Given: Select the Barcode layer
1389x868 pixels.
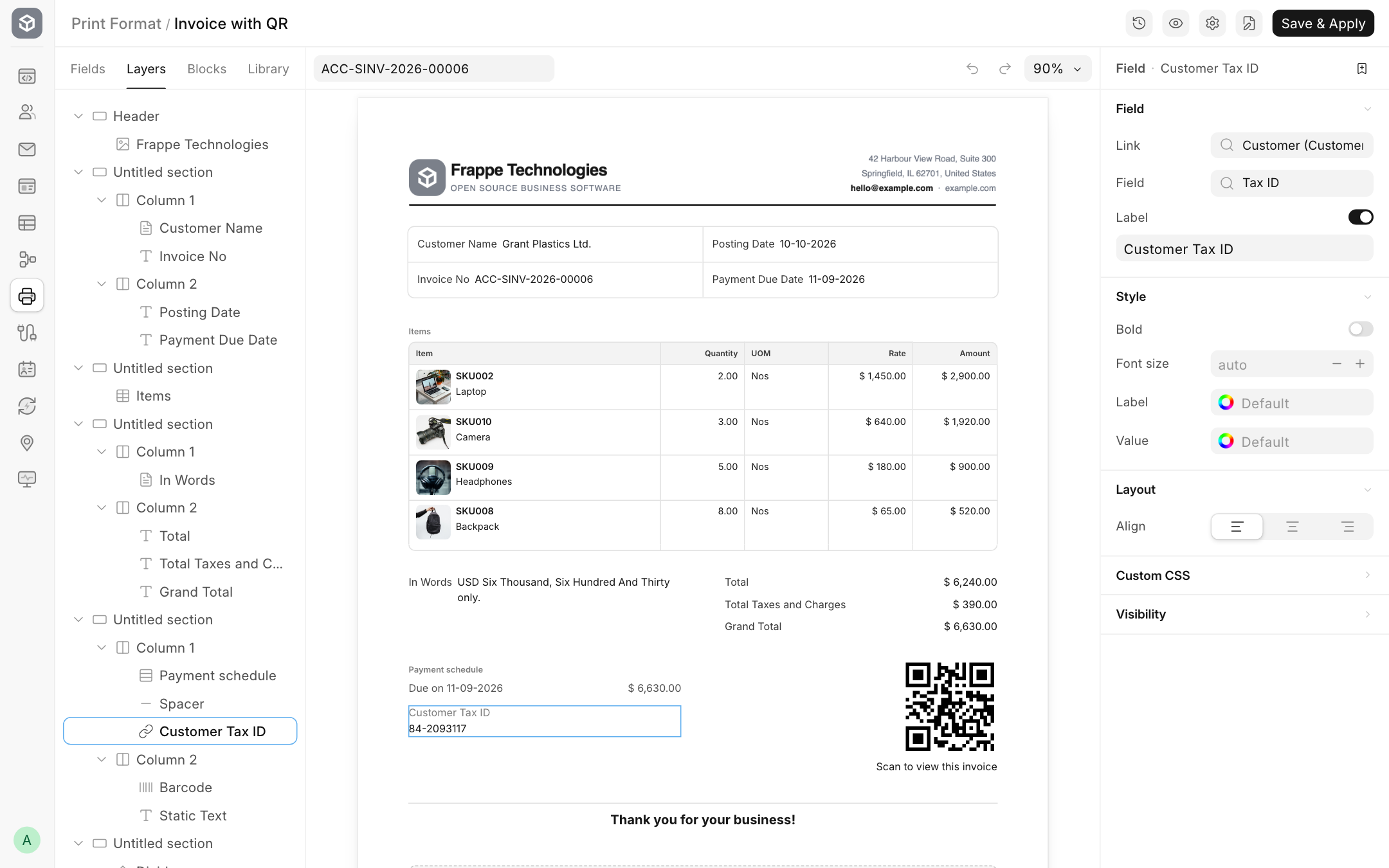Looking at the screenshot, I should pos(180,788).
